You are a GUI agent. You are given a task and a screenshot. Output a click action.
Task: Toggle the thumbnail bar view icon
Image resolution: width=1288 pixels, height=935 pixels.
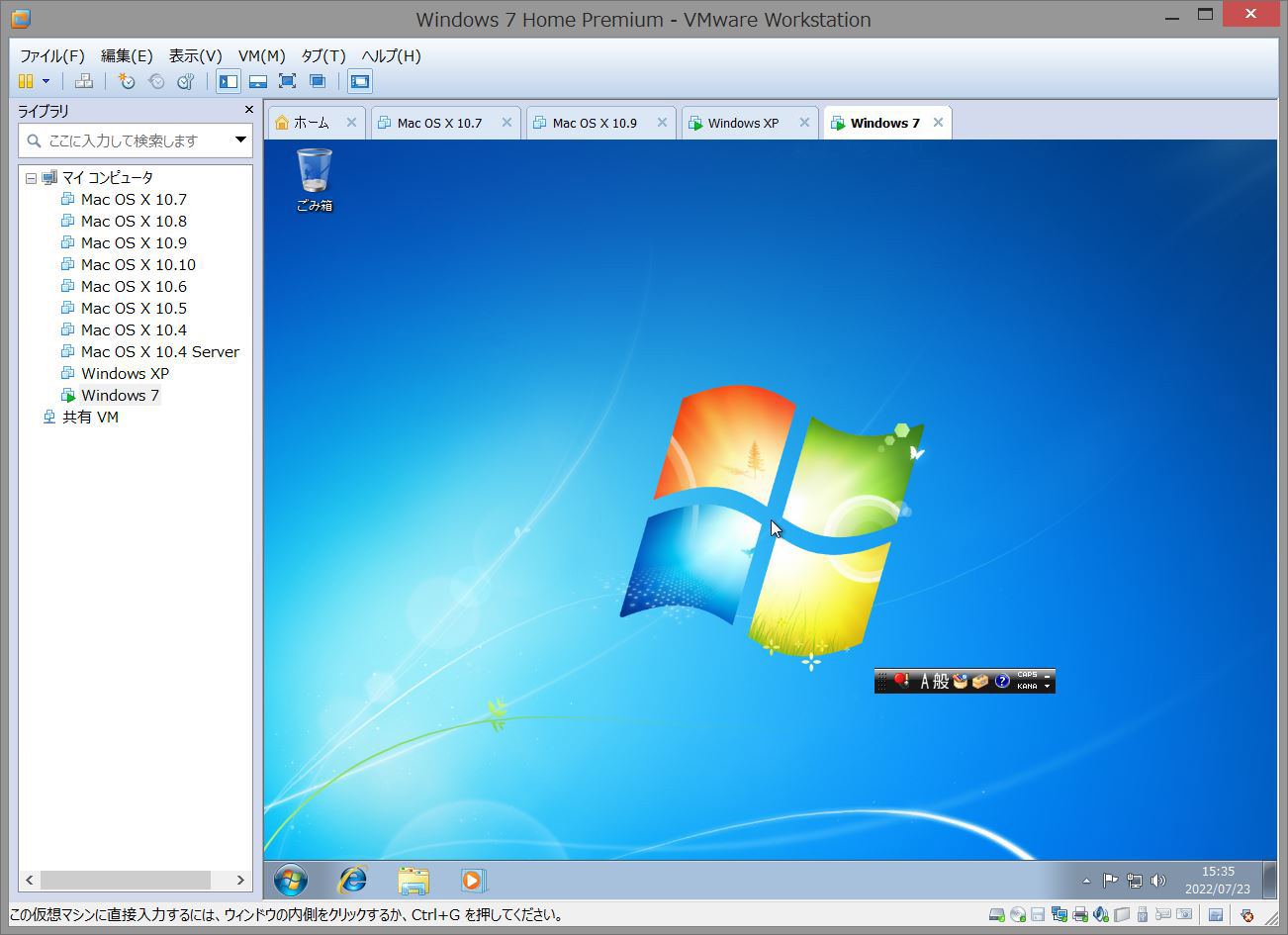coord(258,81)
